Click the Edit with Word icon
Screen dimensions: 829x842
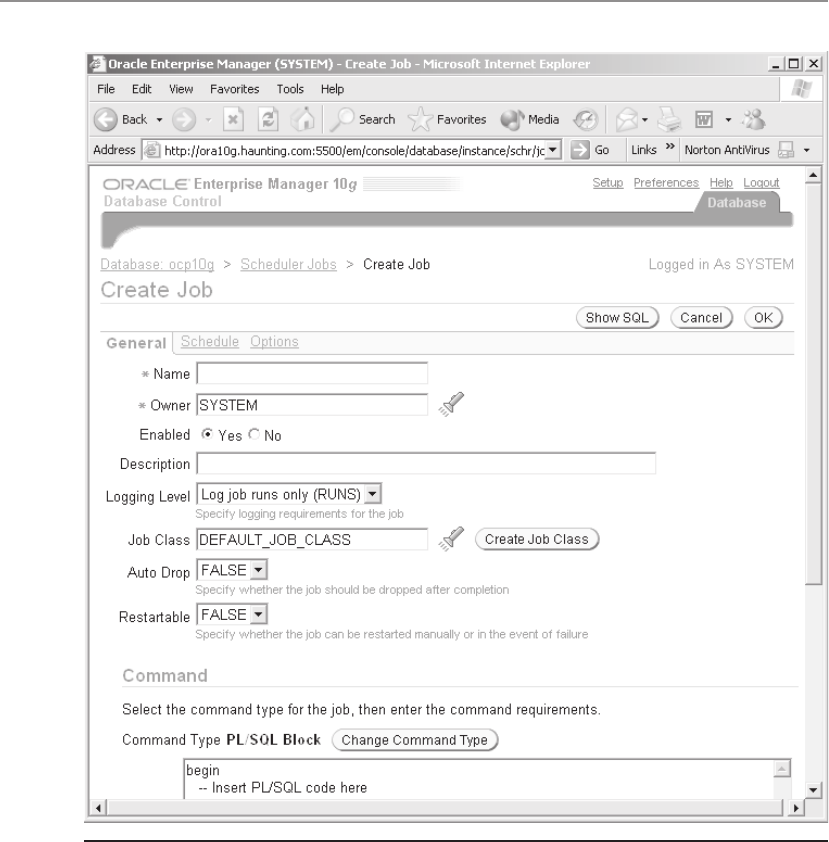pyautogui.click(x=704, y=119)
